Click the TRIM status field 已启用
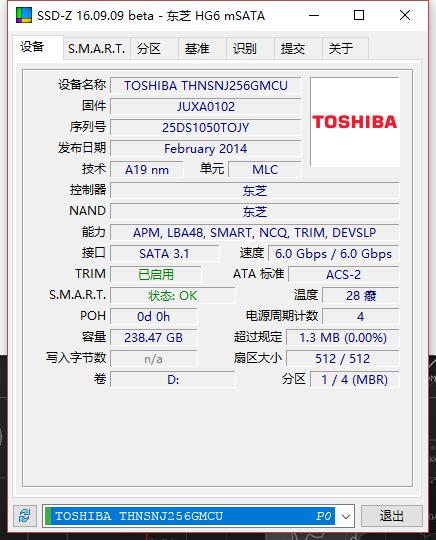Viewport: 436px width, 540px height. tap(156, 274)
